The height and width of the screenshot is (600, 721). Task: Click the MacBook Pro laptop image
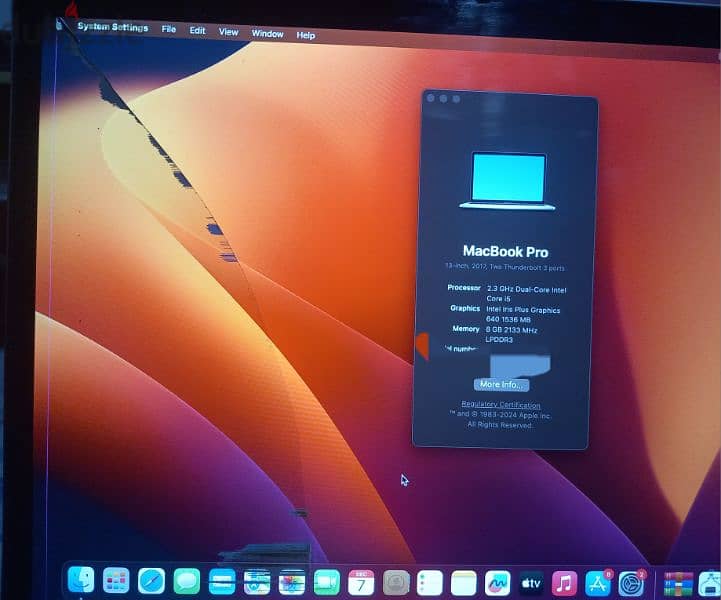pos(508,181)
